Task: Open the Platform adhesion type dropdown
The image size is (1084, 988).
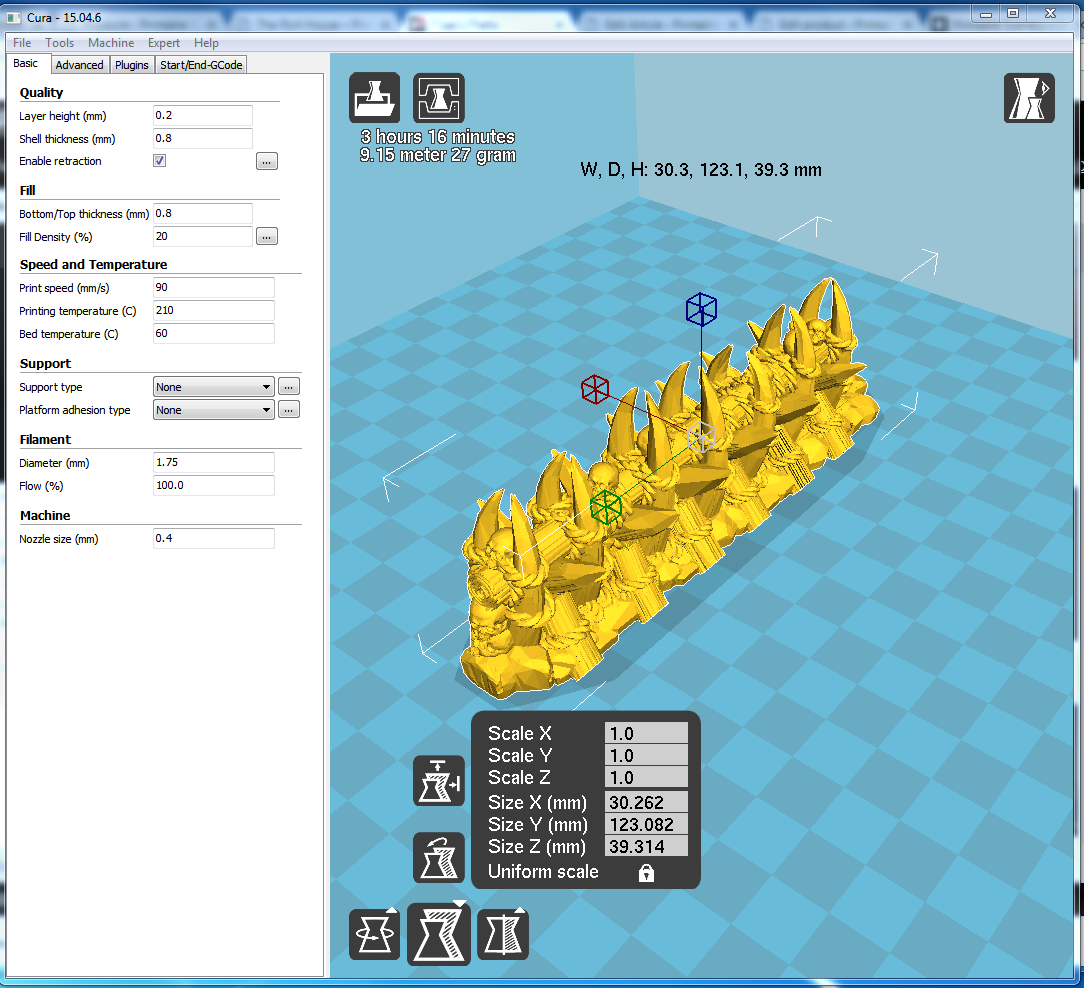Action: click(x=214, y=410)
